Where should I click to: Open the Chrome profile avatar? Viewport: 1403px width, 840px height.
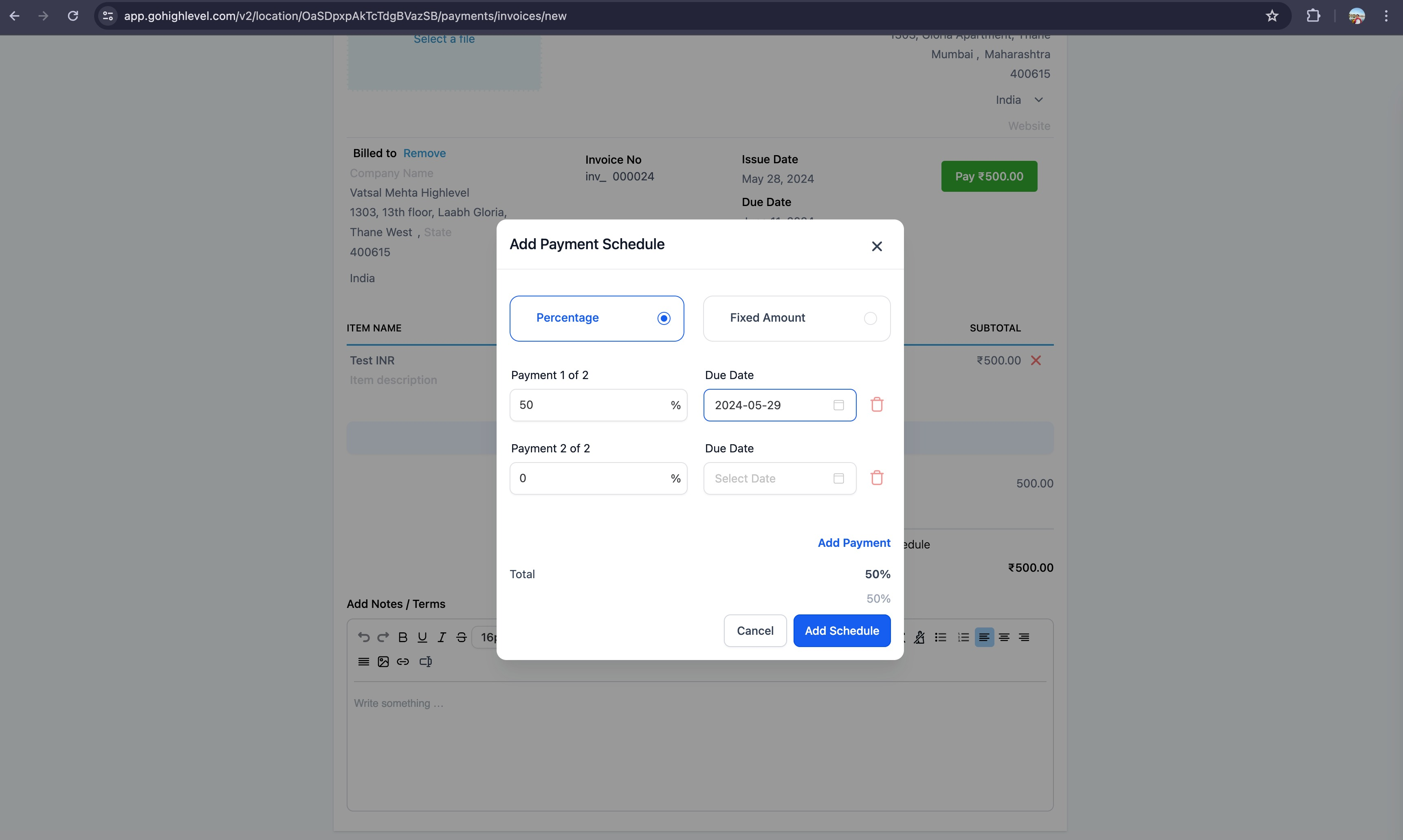[x=1356, y=16]
